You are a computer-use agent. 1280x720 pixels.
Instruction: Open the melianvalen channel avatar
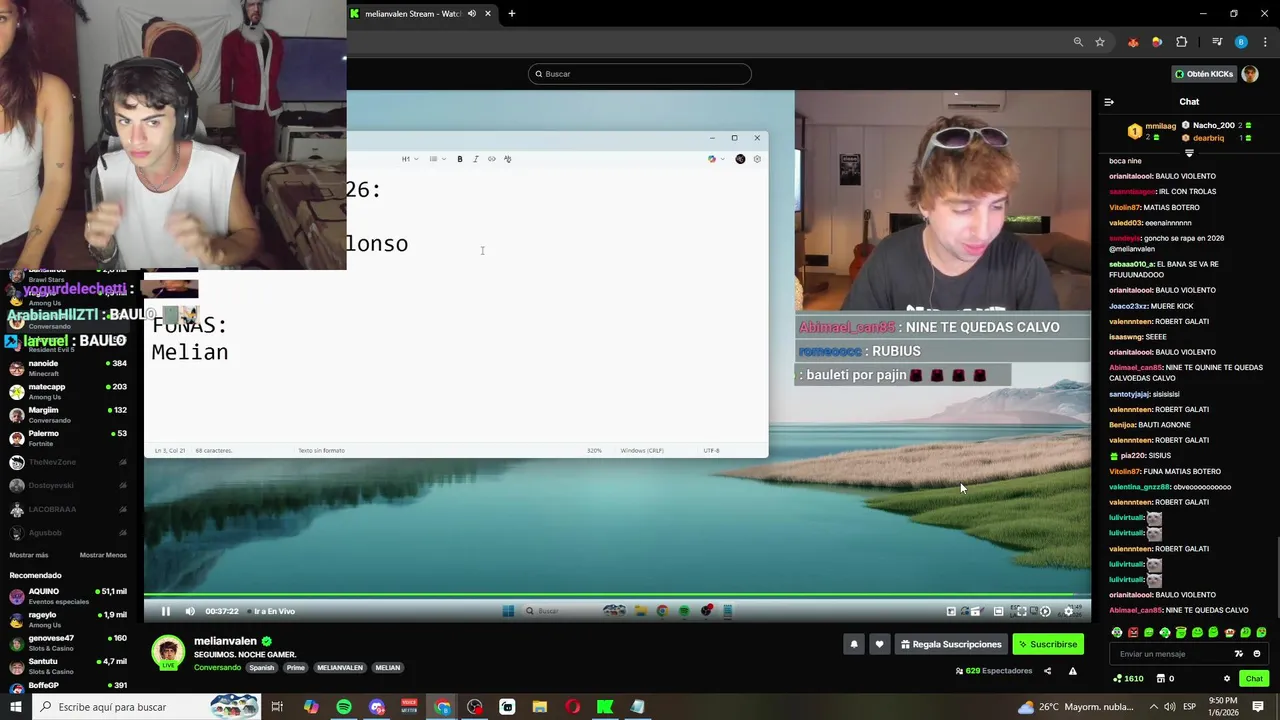click(168, 652)
